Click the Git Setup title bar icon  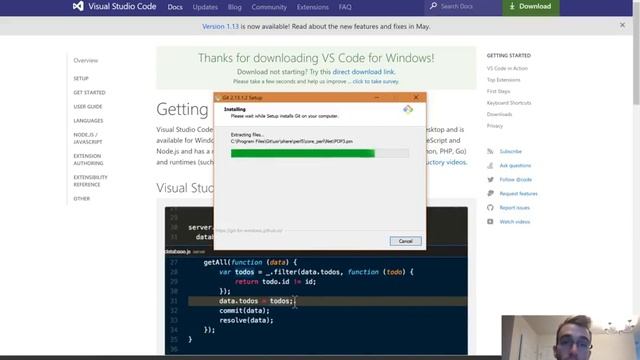coord(218,98)
